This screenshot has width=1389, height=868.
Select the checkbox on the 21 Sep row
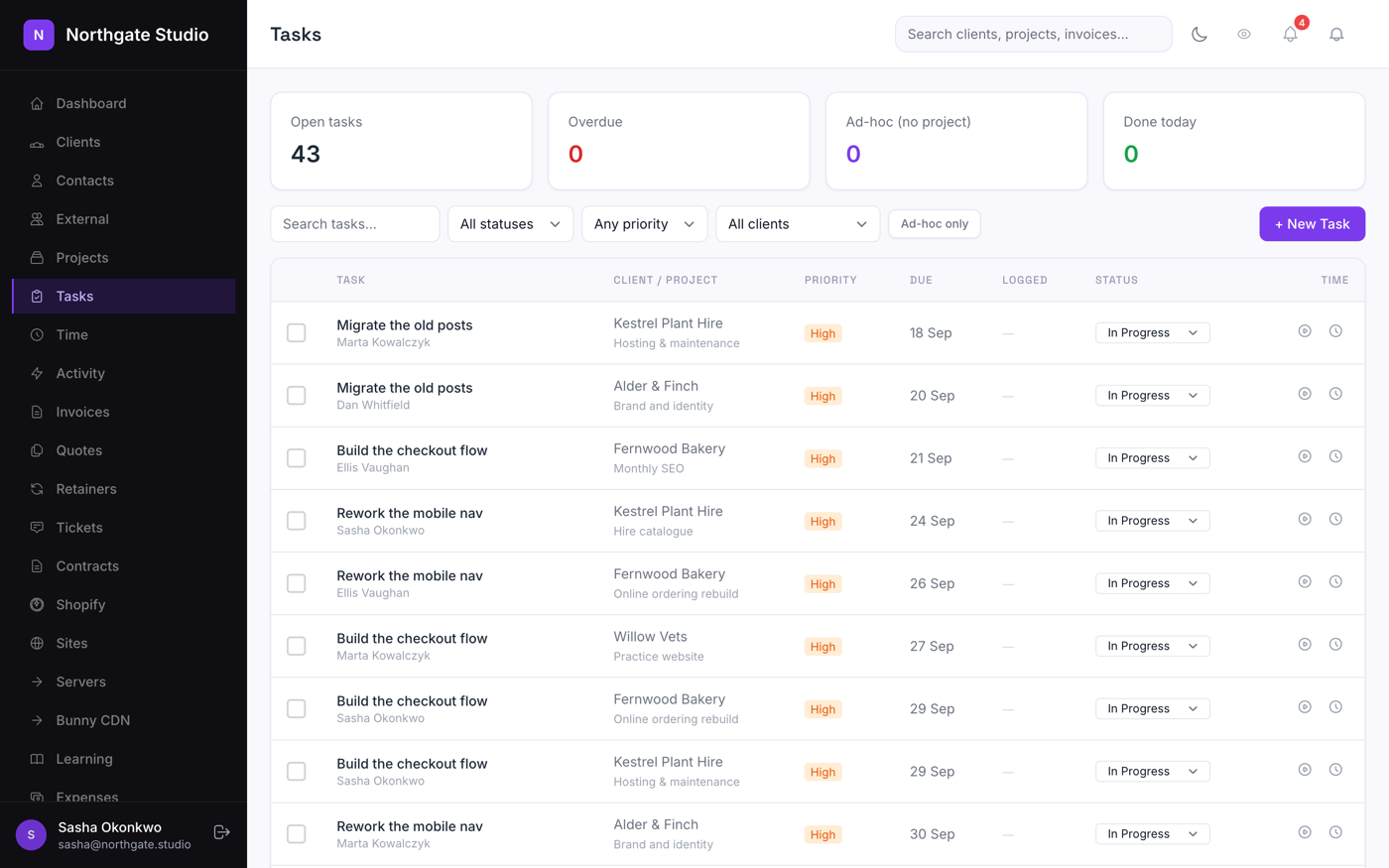pyautogui.click(x=297, y=457)
